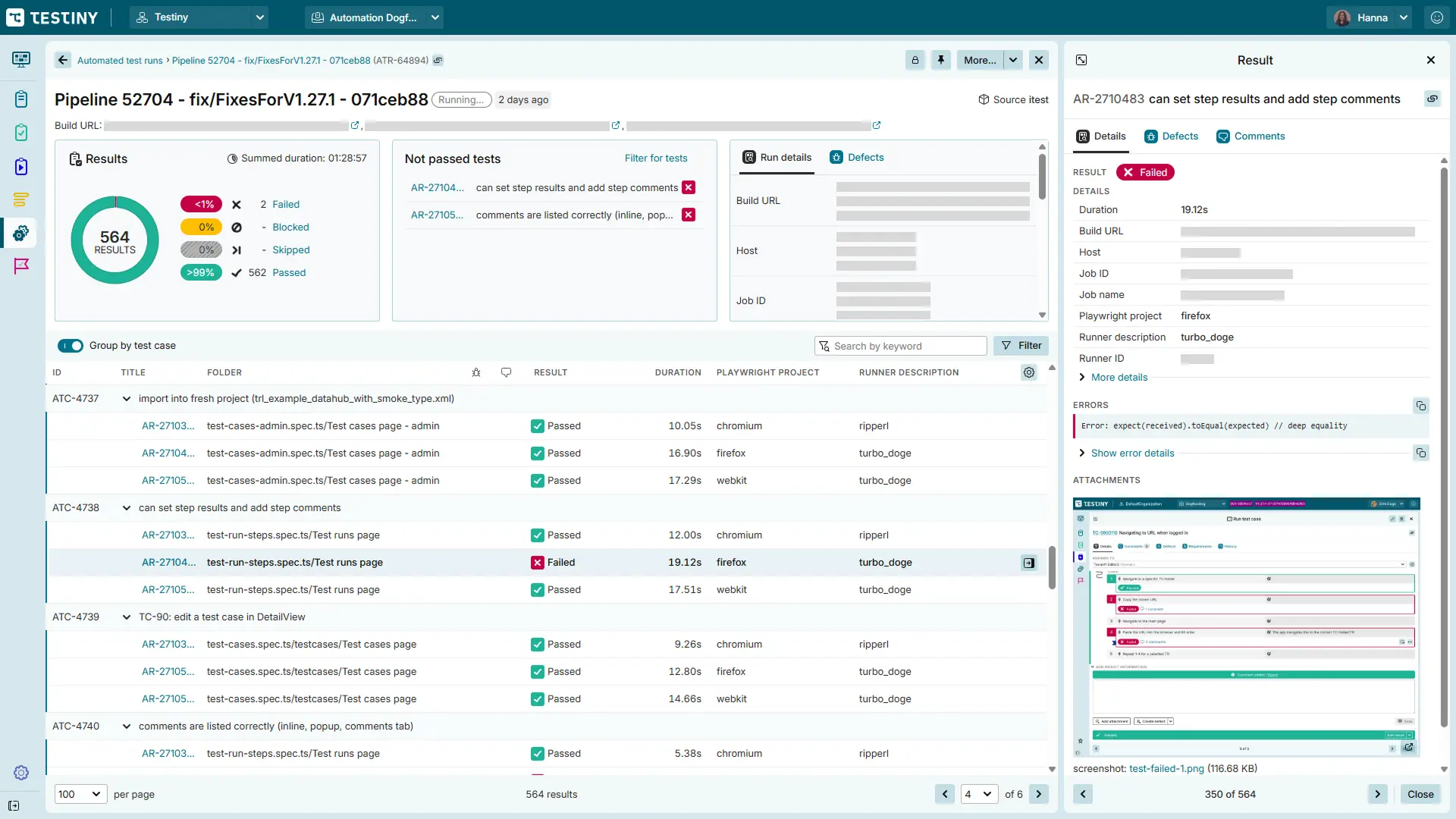Click the back arrow next to breadcrumbs
1456x819 pixels.
63,60
